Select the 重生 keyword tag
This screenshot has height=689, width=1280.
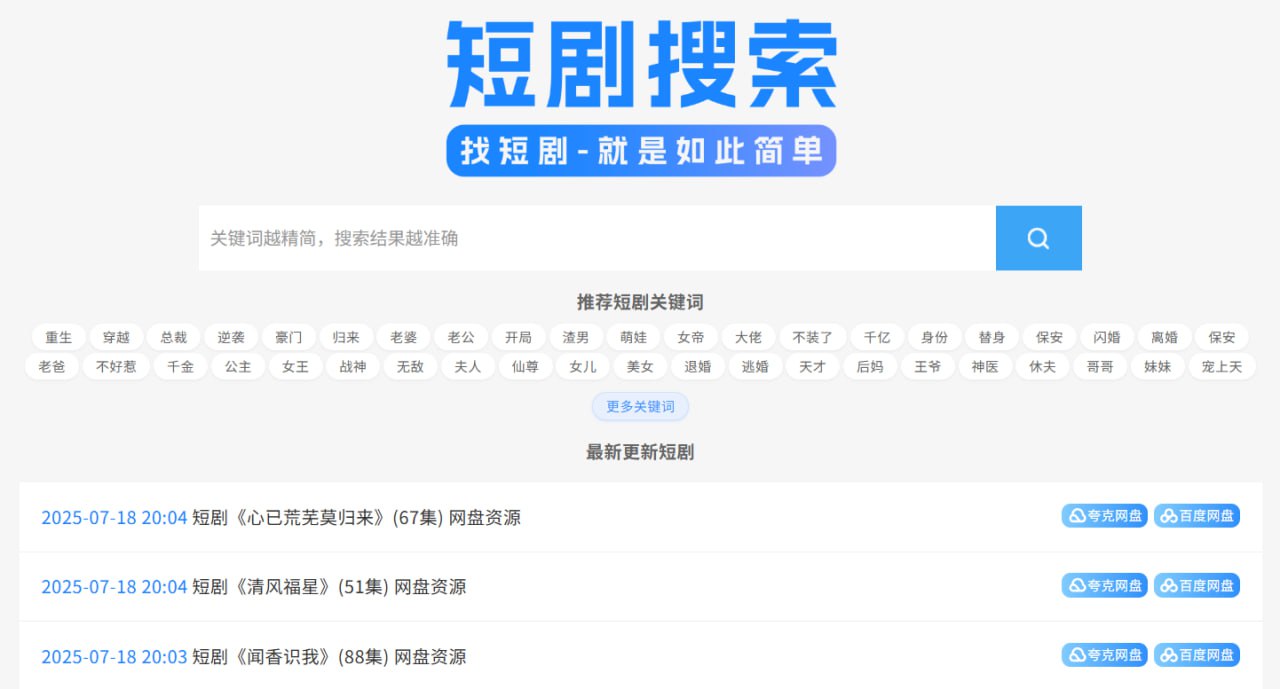pyautogui.click(x=59, y=337)
